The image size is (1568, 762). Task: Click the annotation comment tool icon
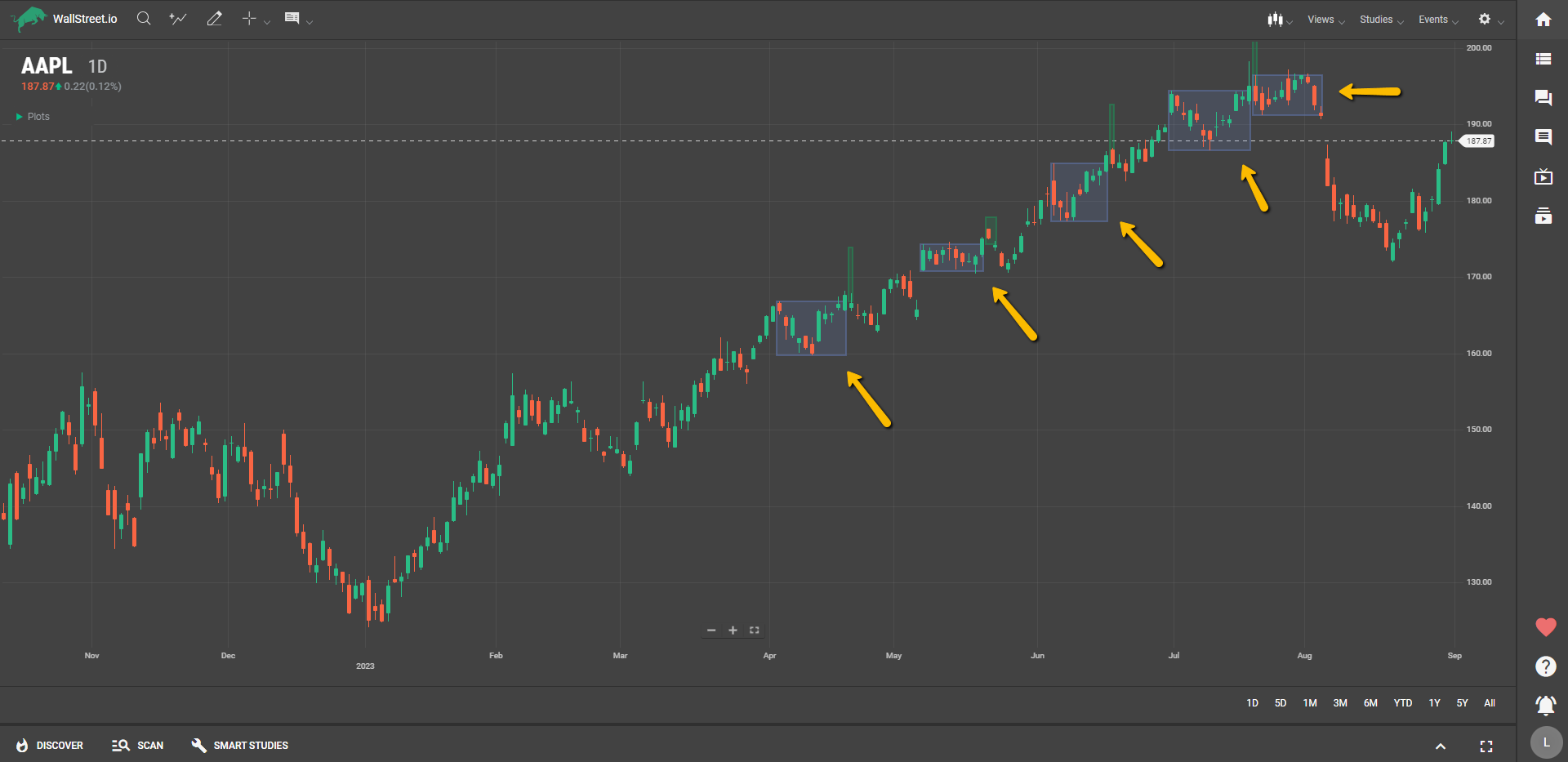tap(292, 18)
